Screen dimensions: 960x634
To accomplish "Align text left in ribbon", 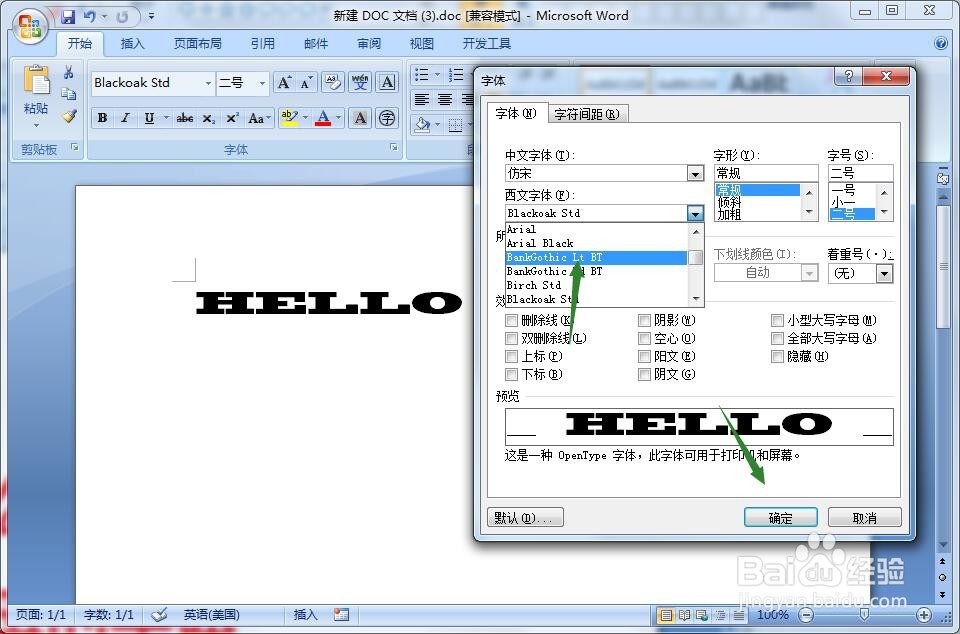I will [x=421, y=100].
